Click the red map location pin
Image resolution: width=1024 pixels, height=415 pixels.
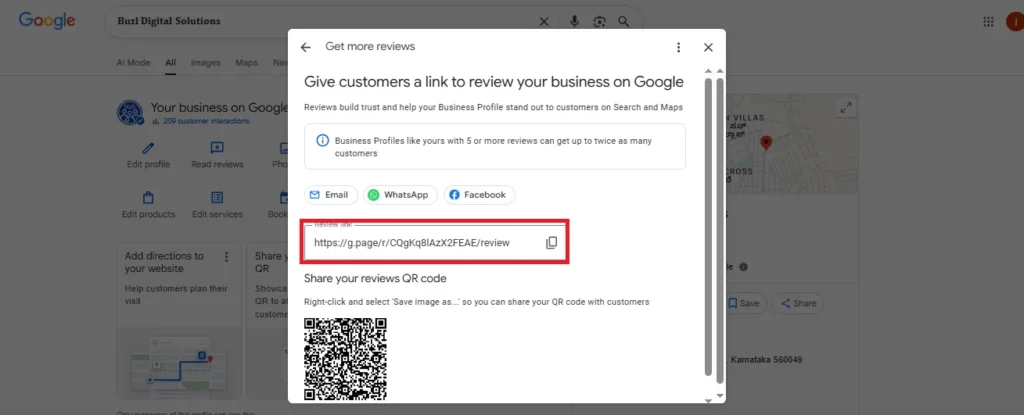766,143
